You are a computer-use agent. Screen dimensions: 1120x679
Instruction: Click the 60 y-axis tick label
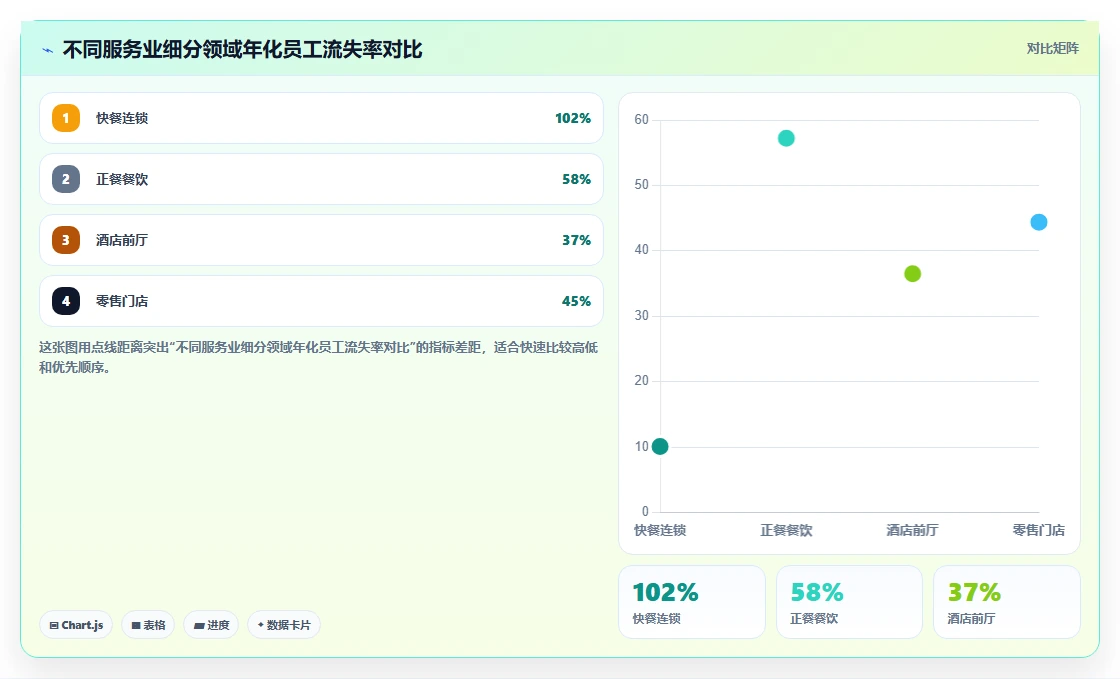click(641, 119)
